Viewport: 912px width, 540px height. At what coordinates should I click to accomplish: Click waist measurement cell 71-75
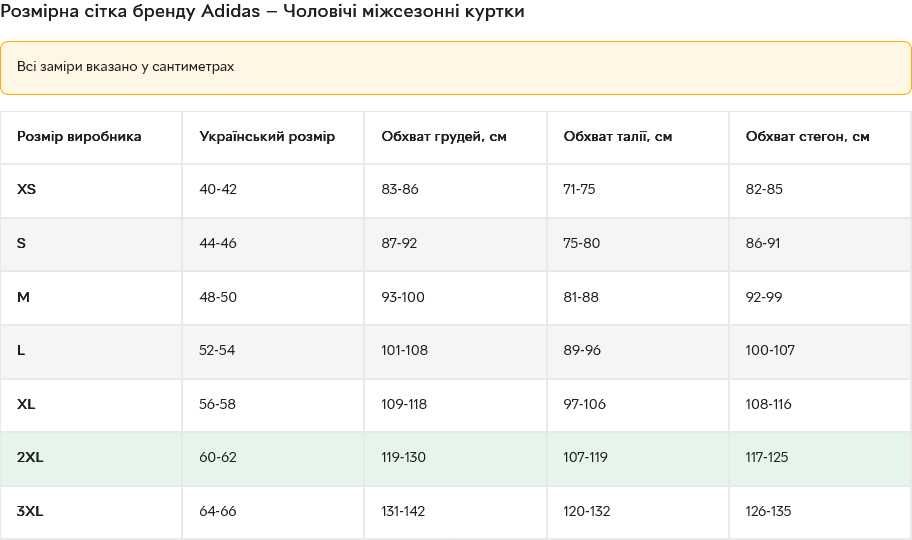tap(579, 189)
